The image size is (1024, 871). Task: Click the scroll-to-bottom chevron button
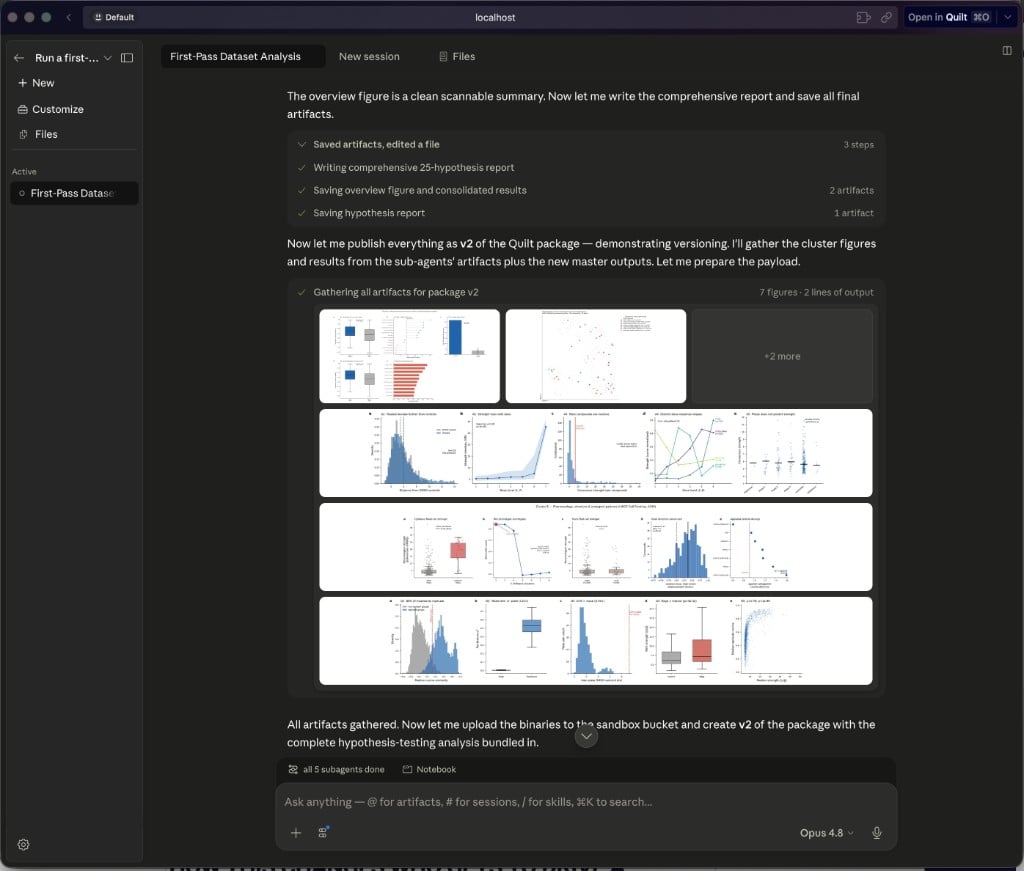(x=586, y=736)
